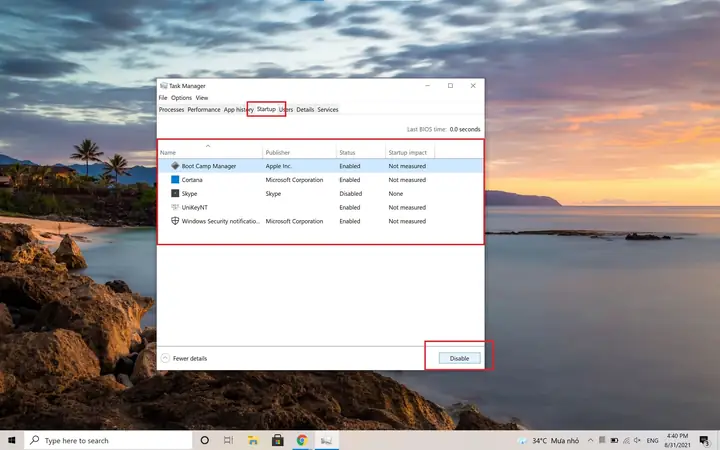Open Google Chrome from the taskbar
Viewport: 720px width, 450px height.
pyautogui.click(x=302, y=440)
